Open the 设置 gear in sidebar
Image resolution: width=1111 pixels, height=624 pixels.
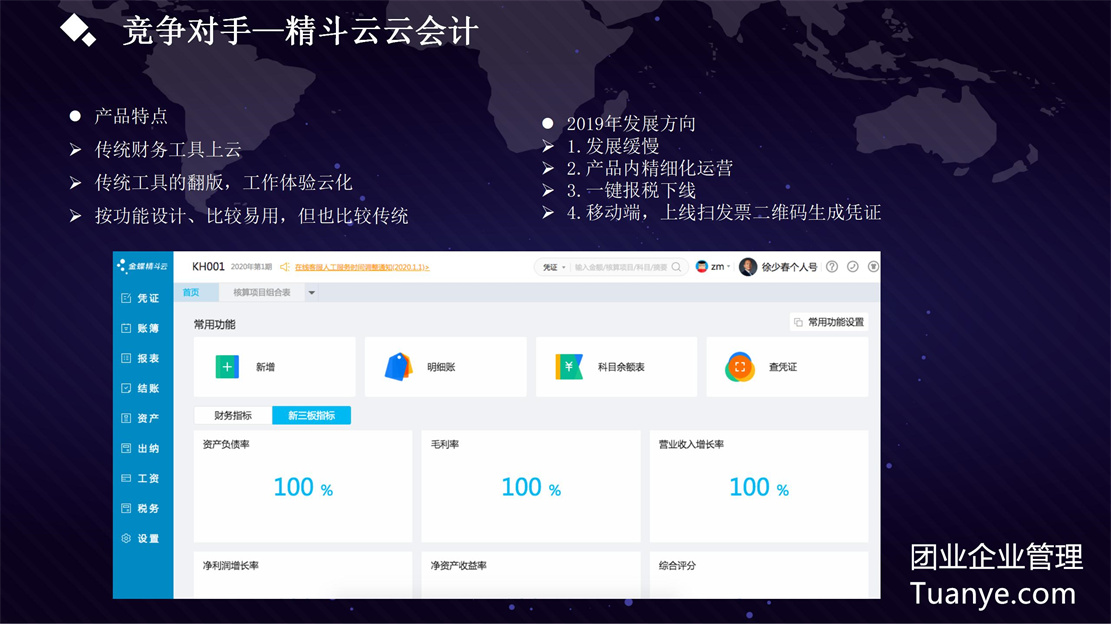pos(126,538)
